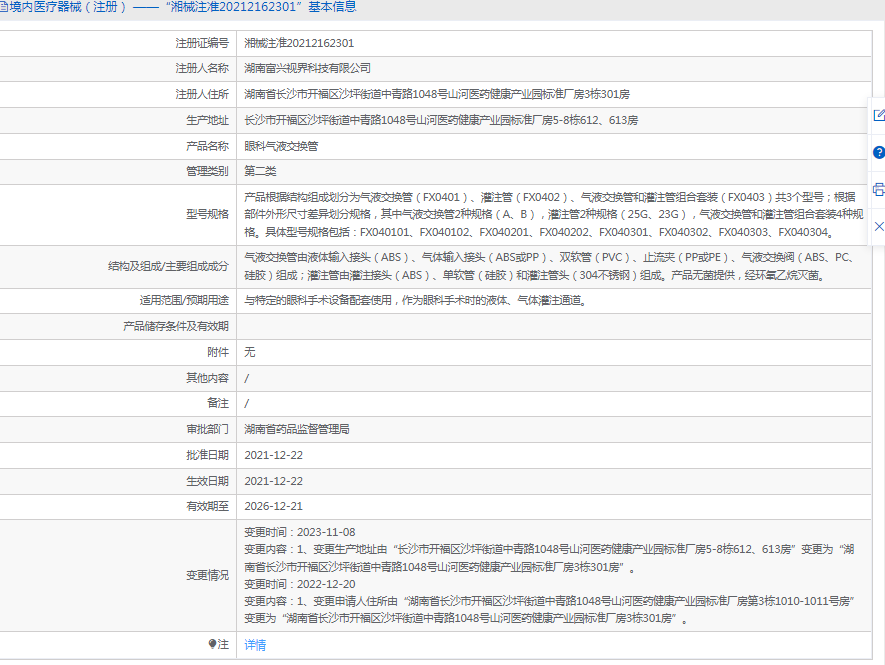Click the 其他内容 label cell
The height and width of the screenshot is (665, 885).
pyautogui.click(x=118, y=378)
